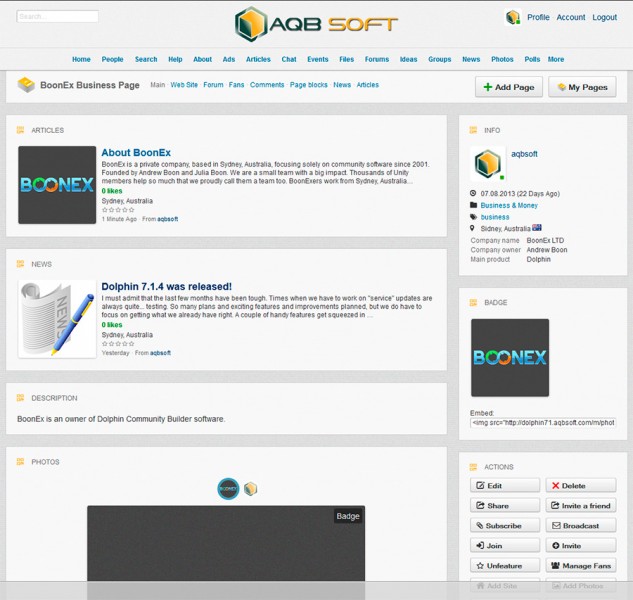Open the Groups menu item

pos(440,59)
